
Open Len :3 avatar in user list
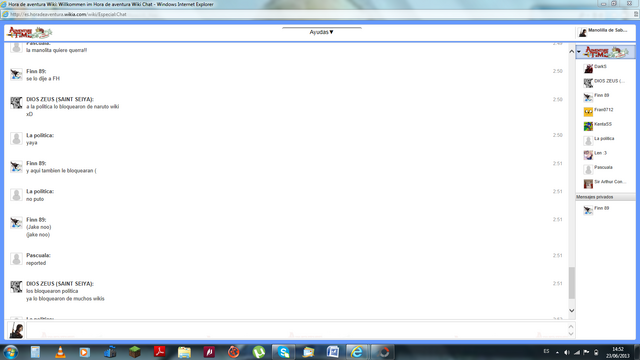[588, 155]
